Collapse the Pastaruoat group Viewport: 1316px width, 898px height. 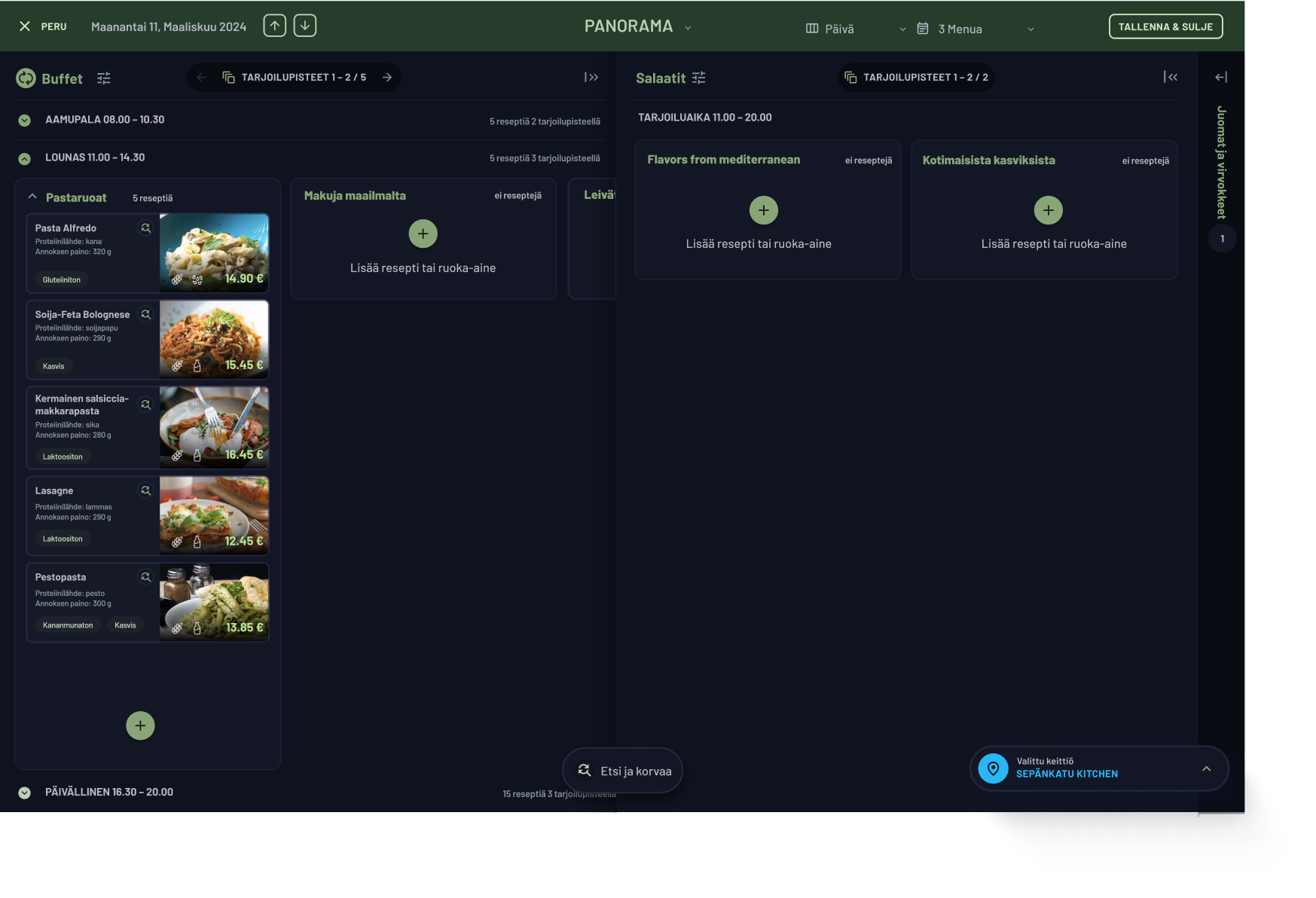[32, 197]
